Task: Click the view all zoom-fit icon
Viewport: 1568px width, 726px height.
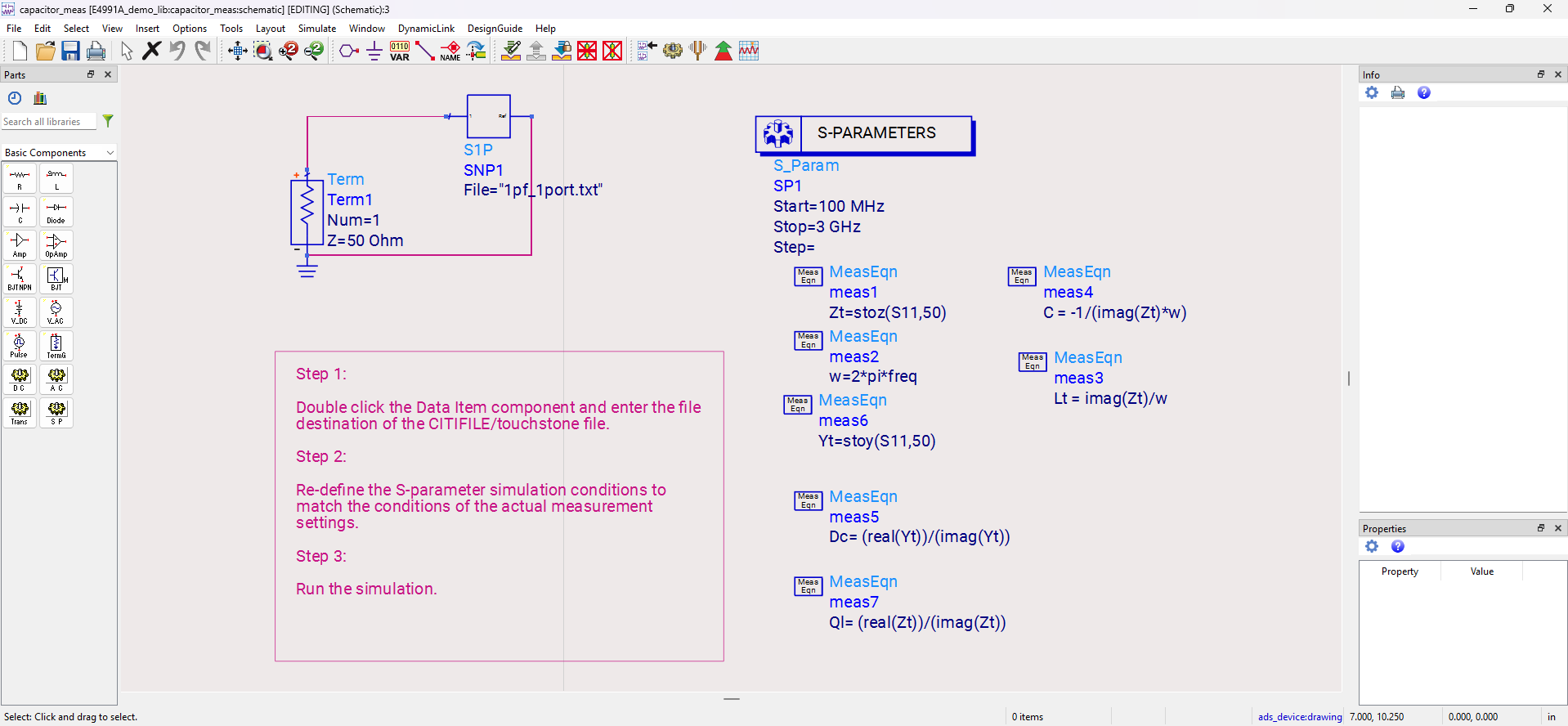Action: point(238,51)
